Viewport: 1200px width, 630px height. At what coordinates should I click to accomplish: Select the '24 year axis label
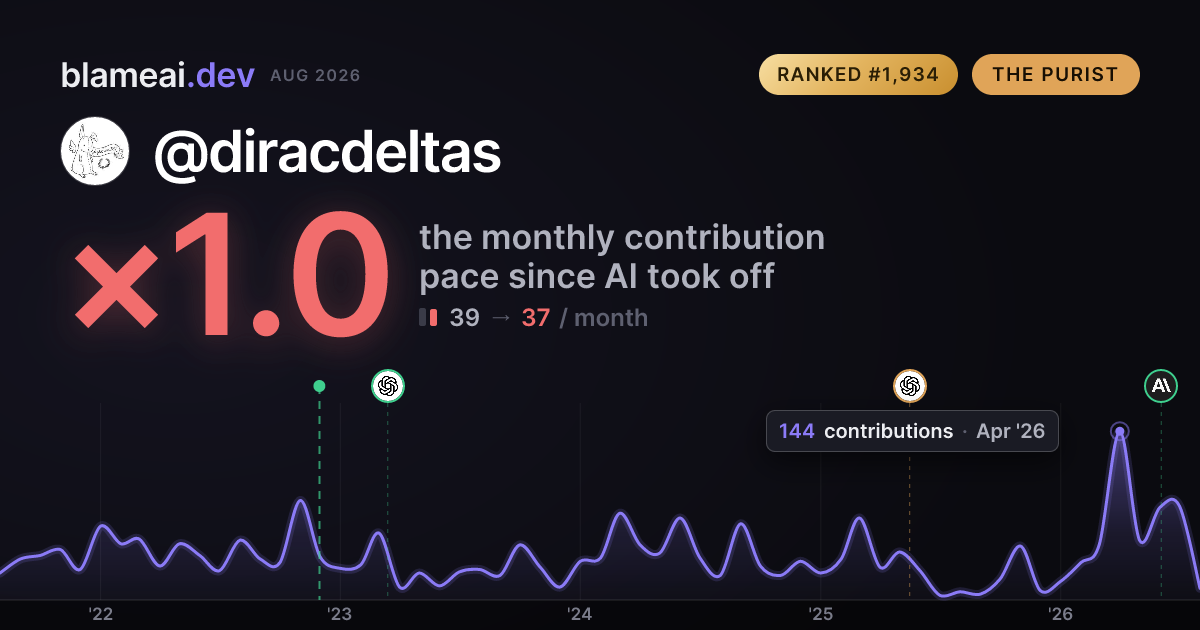click(x=580, y=614)
